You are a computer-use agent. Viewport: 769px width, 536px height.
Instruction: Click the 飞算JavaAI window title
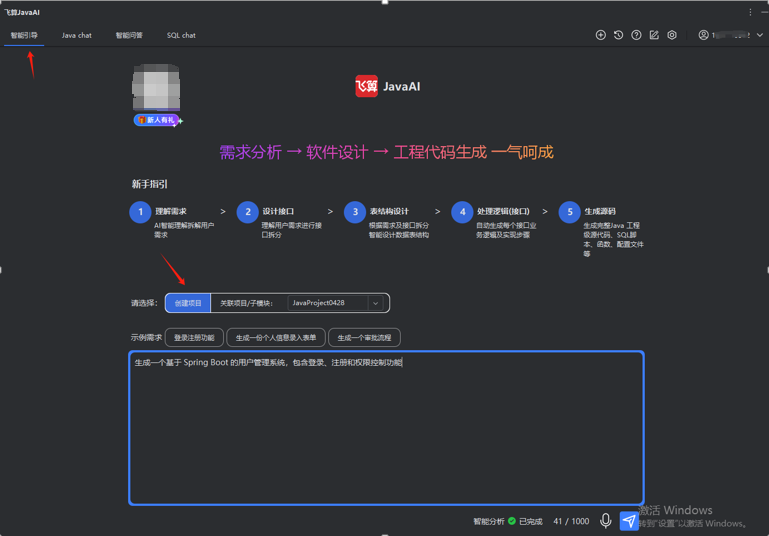point(22,12)
